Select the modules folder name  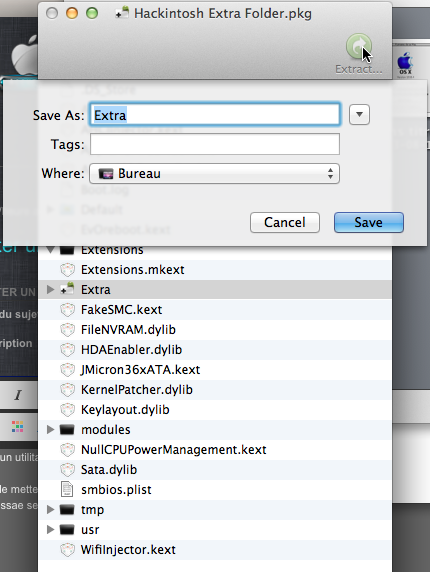105,430
